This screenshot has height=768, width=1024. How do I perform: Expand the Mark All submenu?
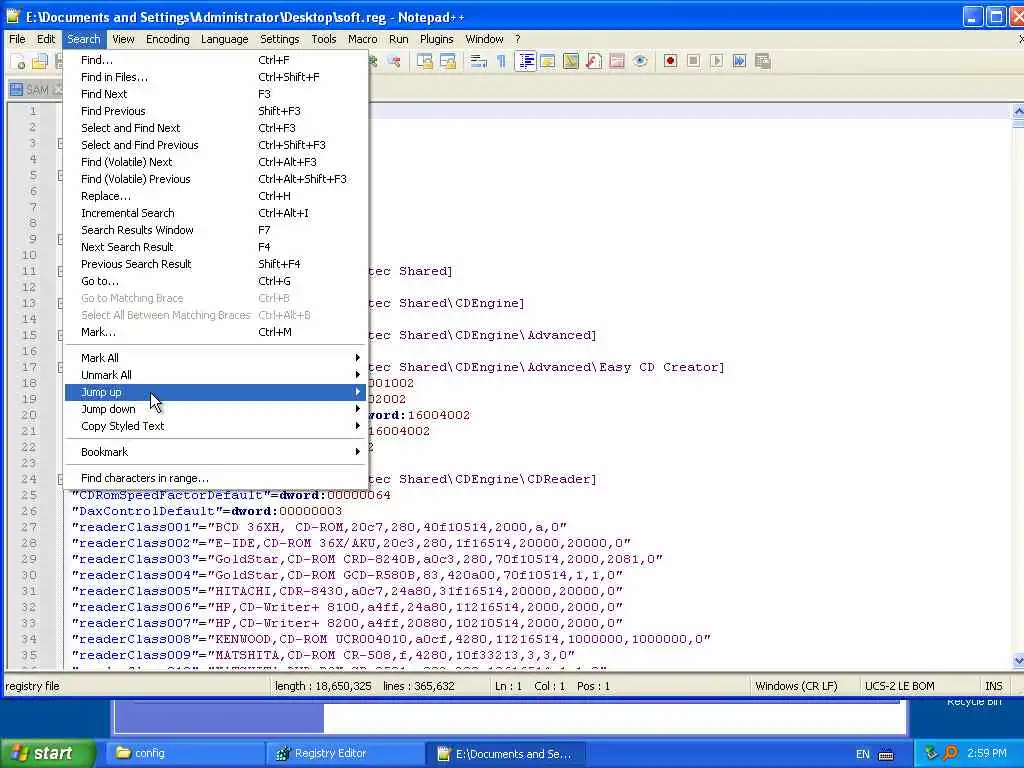point(215,358)
